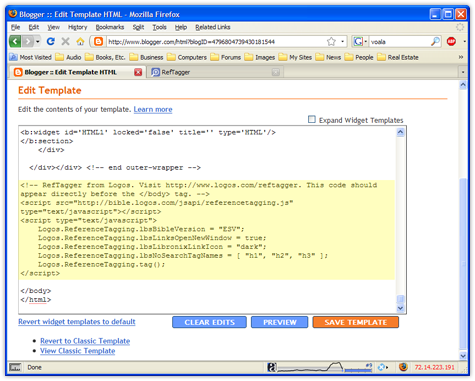Screen dimensions: 475x381
Task: Switch to the RefTagger tab
Action: (x=215, y=72)
